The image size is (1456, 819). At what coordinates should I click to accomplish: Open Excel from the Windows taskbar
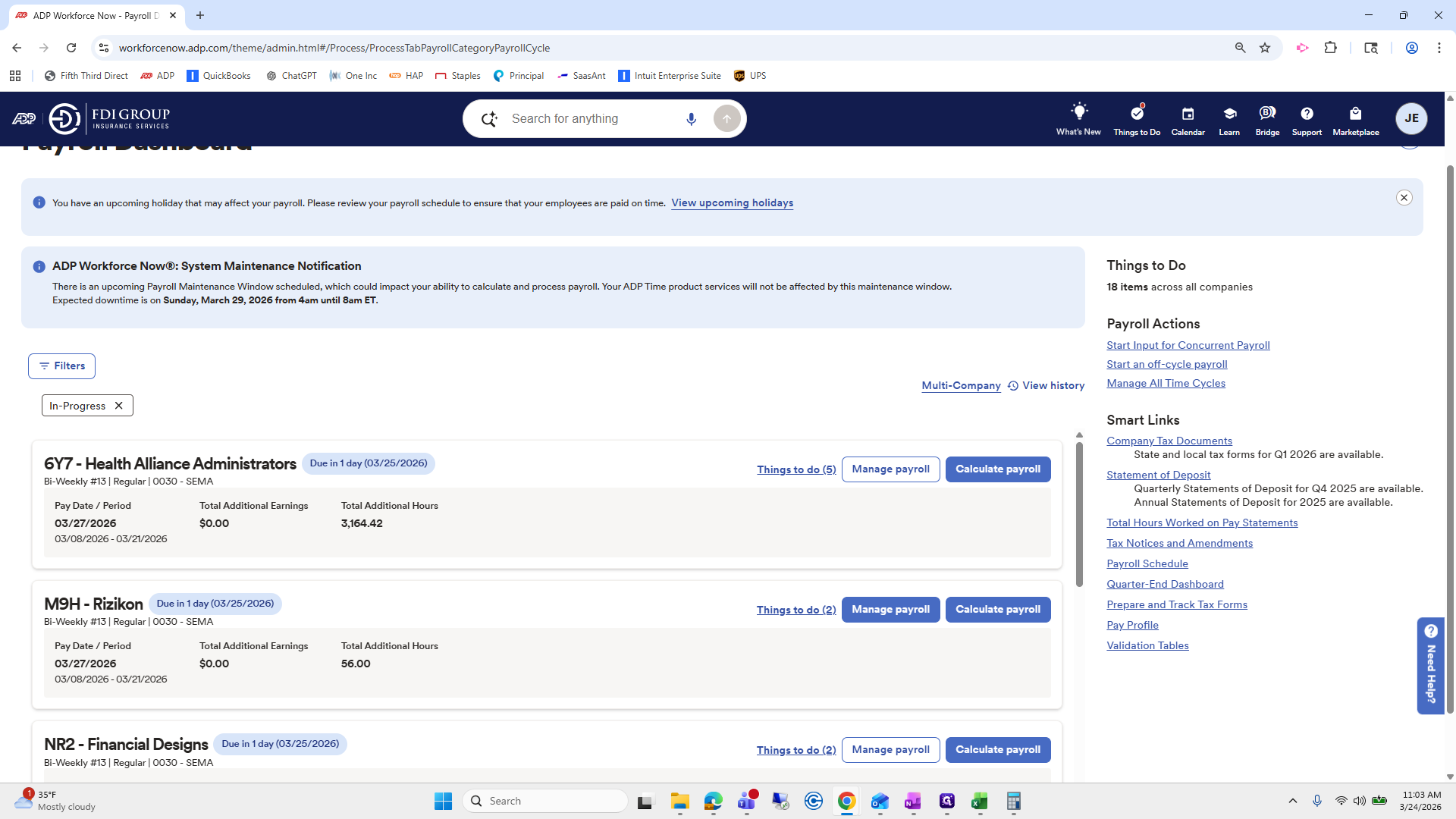pos(979,801)
